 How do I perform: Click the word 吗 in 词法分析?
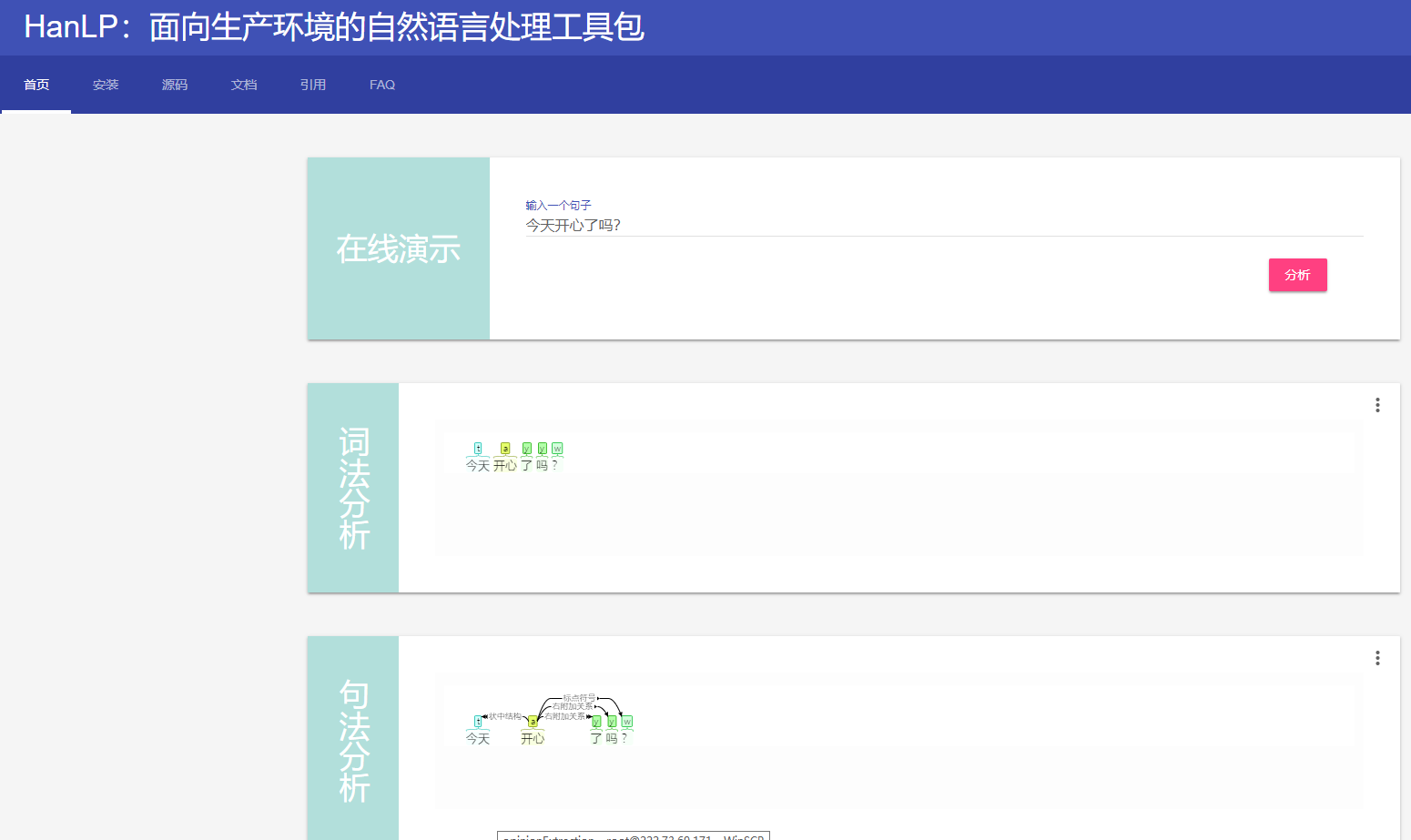pyautogui.click(x=543, y=465)
